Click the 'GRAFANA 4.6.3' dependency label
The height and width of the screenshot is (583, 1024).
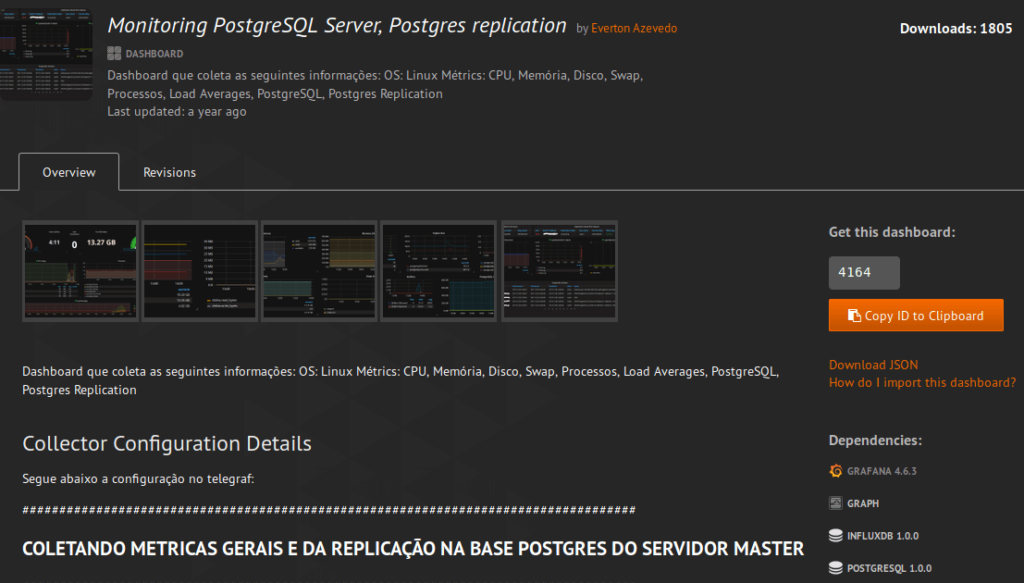[882, 471]
